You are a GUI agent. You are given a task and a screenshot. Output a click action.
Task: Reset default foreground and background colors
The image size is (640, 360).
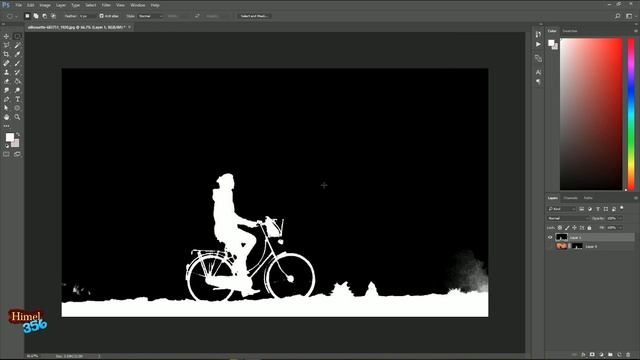tap(7, 146)
